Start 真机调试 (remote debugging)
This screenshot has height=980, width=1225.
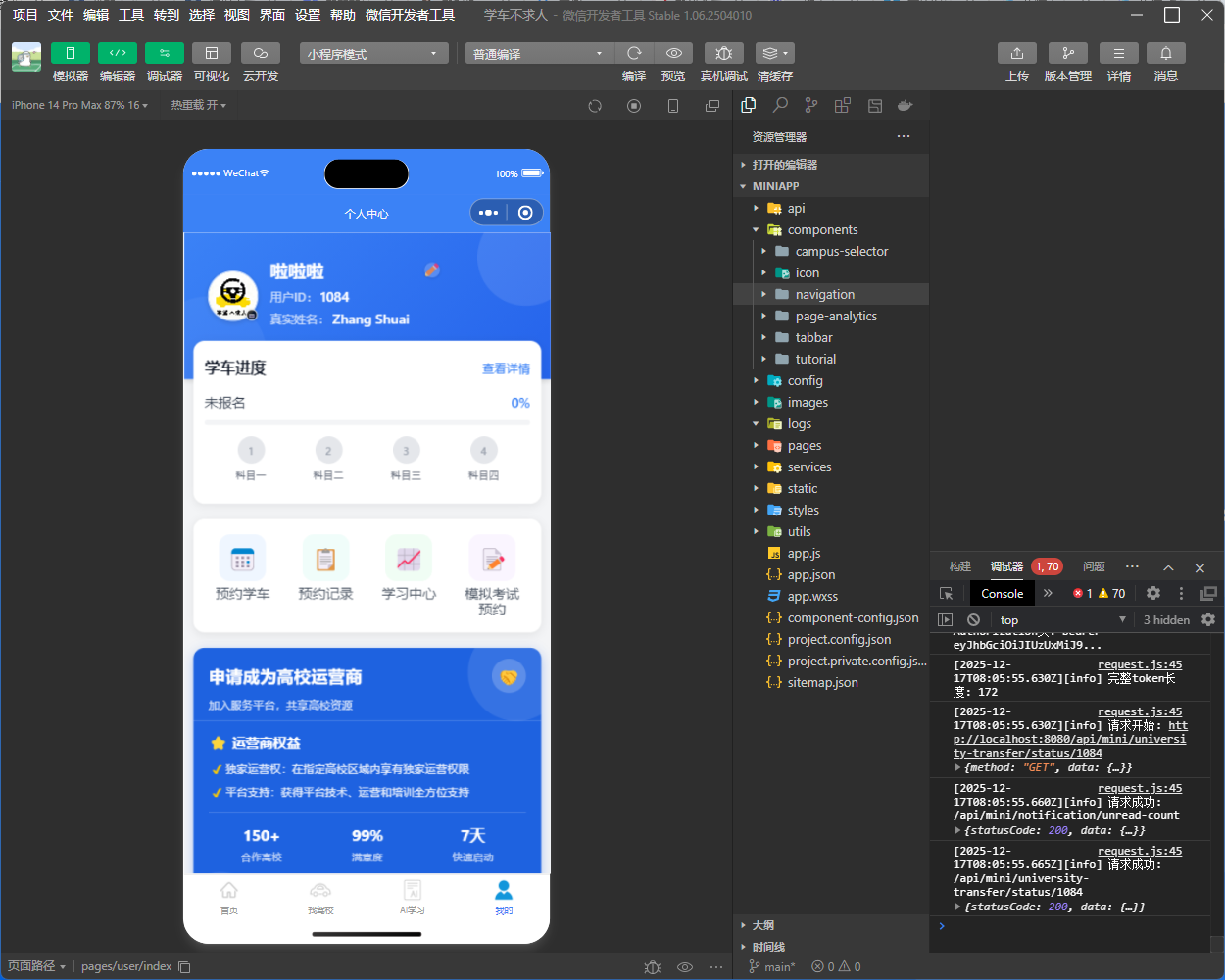[x=723, y=53]
